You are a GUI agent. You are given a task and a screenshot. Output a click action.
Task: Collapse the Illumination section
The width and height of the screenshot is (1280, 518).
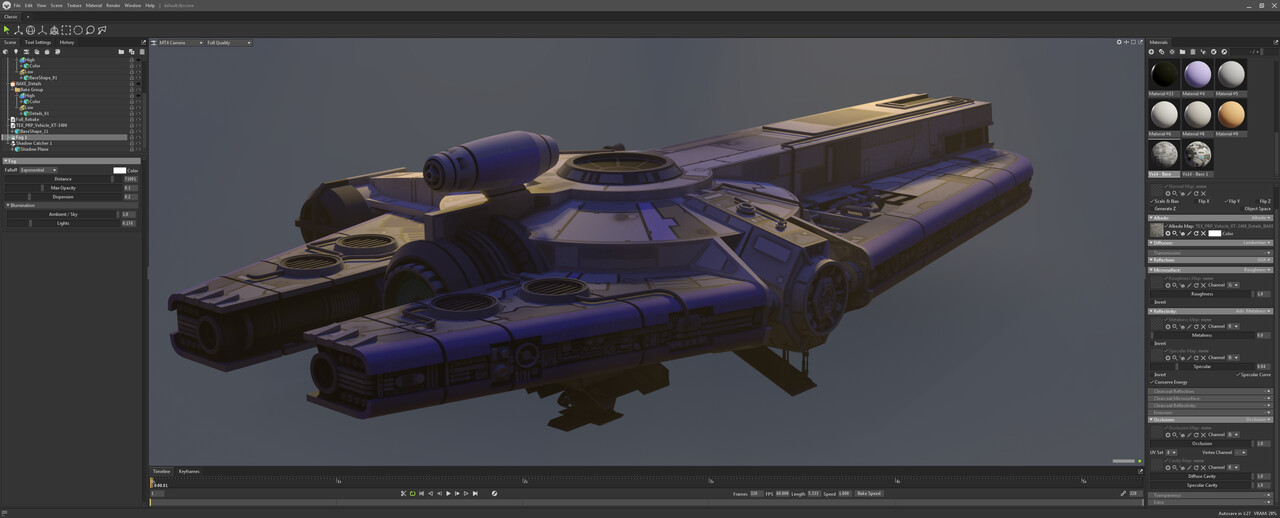tap(8, 205)
